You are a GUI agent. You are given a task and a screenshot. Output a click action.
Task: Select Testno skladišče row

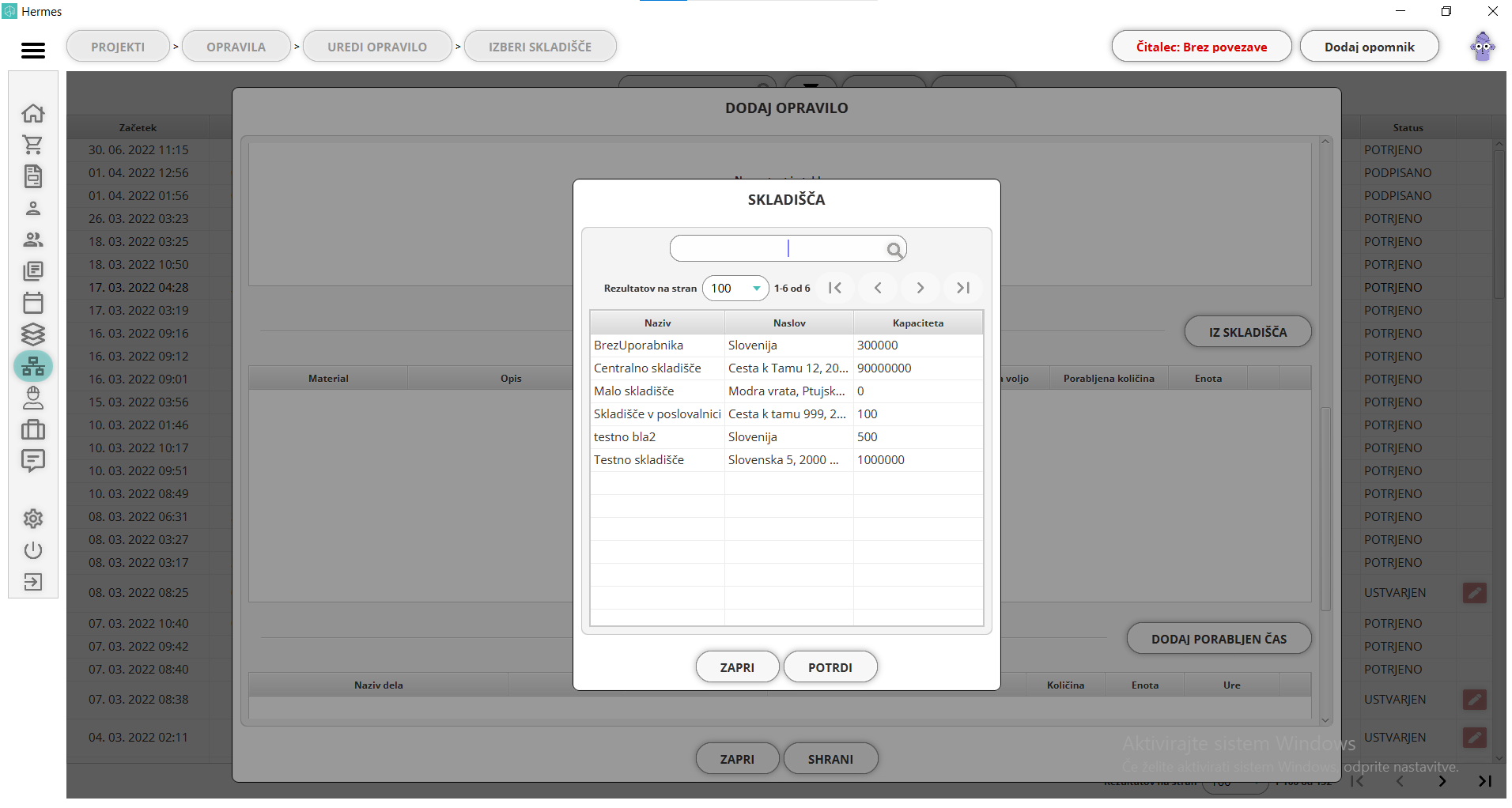[x=787, y=460]
